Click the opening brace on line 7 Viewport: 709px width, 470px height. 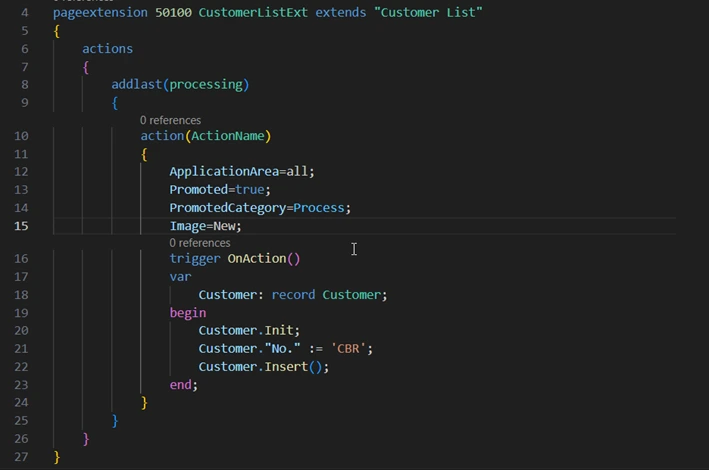click(x=86, y=67)
